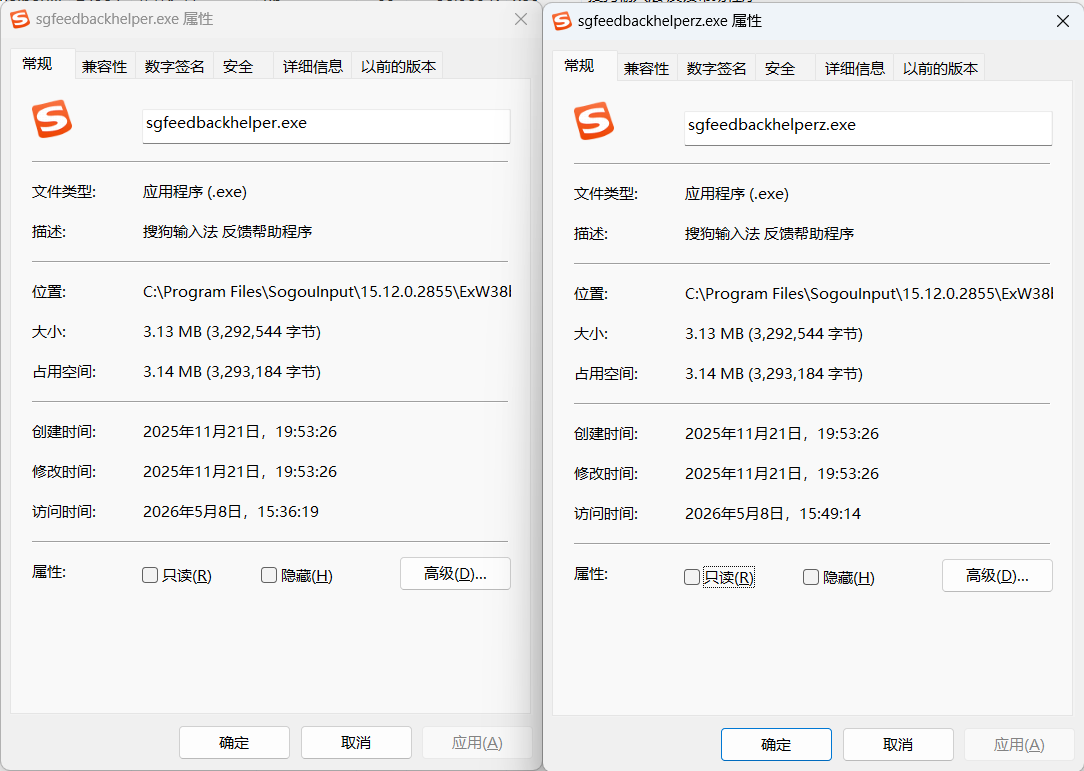Open 数字签名 tab in sgfeedbackhelper.exe window
The width and height of the screenshot is (1084, 771).
pos(175,66)
